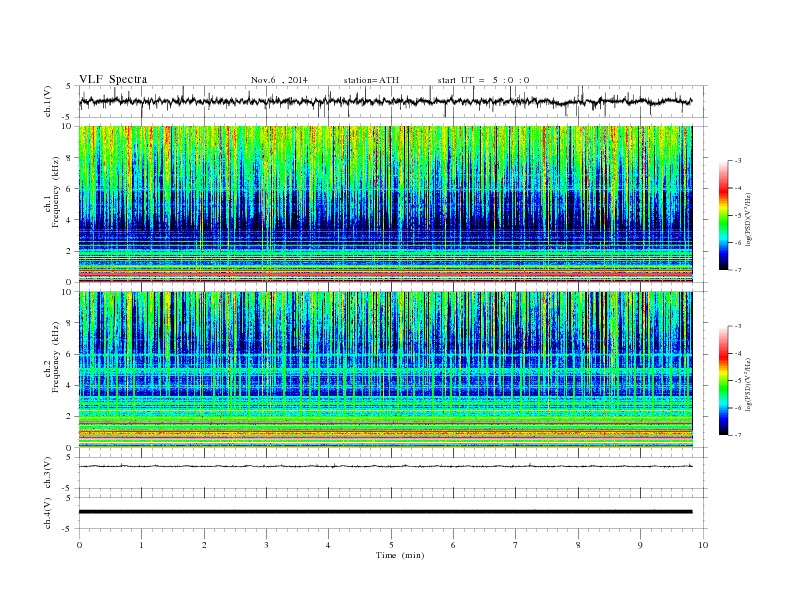
Task: Click time axis tick label "1"
Action: point(141,545)
